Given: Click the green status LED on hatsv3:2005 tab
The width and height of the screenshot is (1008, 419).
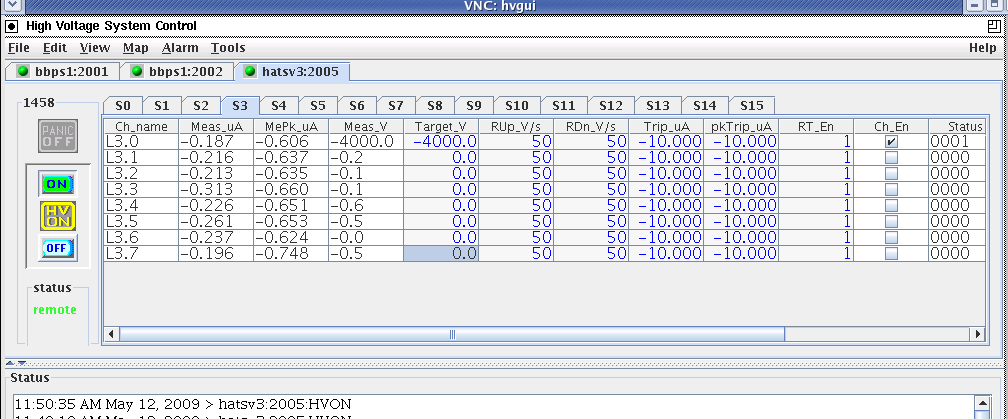Looking at the screenshot, I should (250, 71).
